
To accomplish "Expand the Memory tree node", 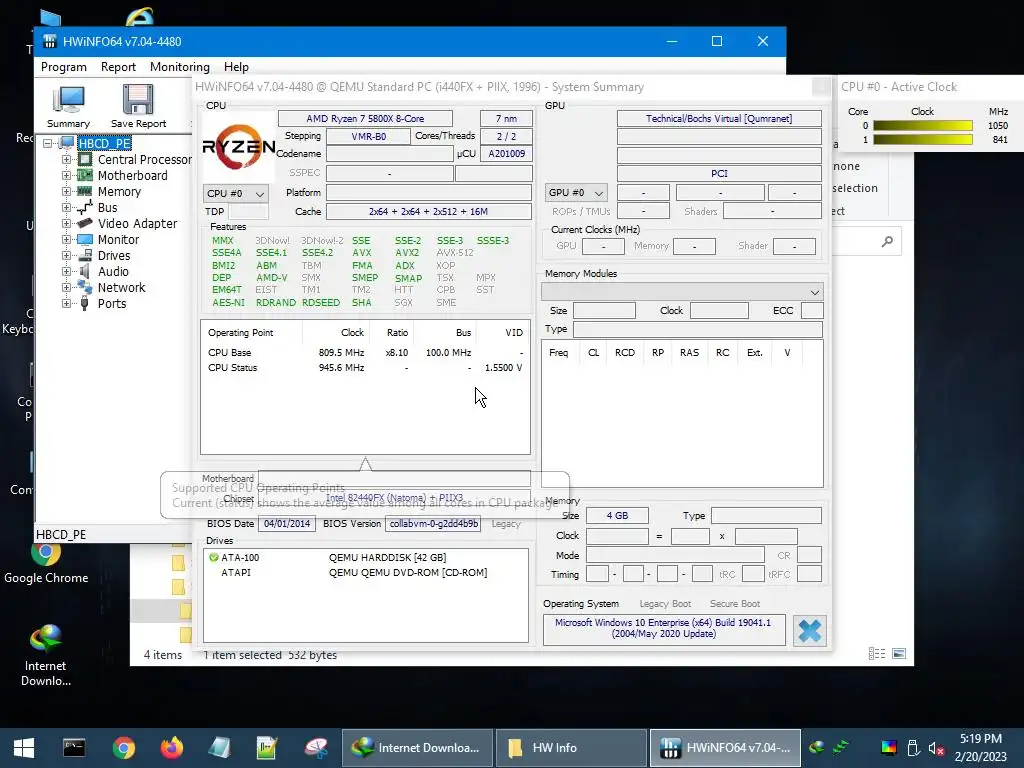I will click(66, 191).
